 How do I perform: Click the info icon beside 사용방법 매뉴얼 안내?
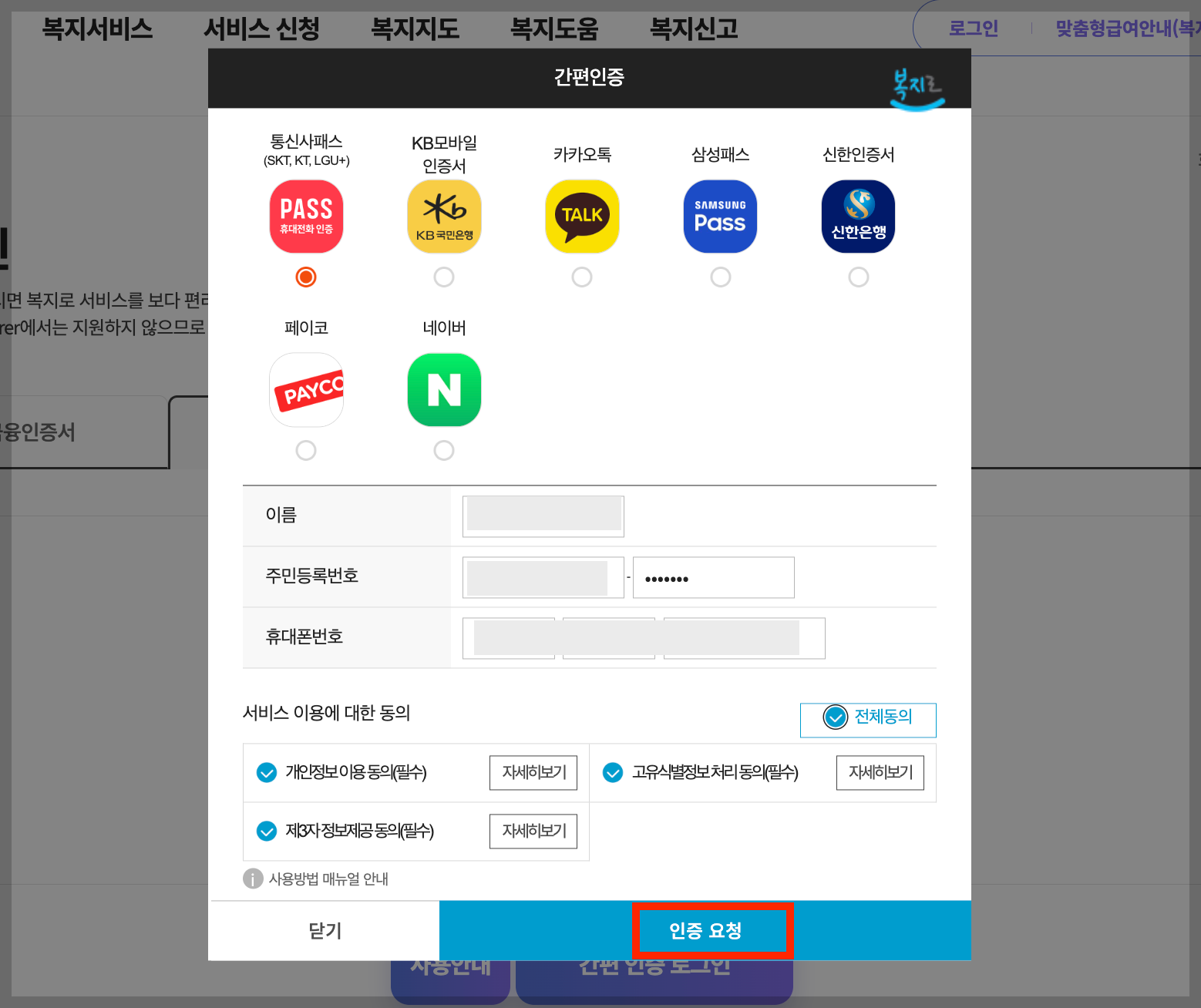[253, 879]
